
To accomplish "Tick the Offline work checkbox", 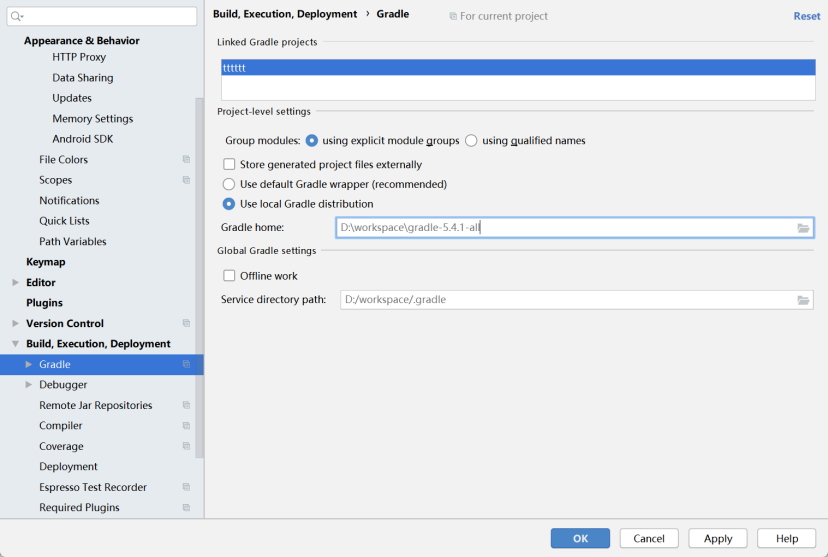I will click(x=230, y=276).
